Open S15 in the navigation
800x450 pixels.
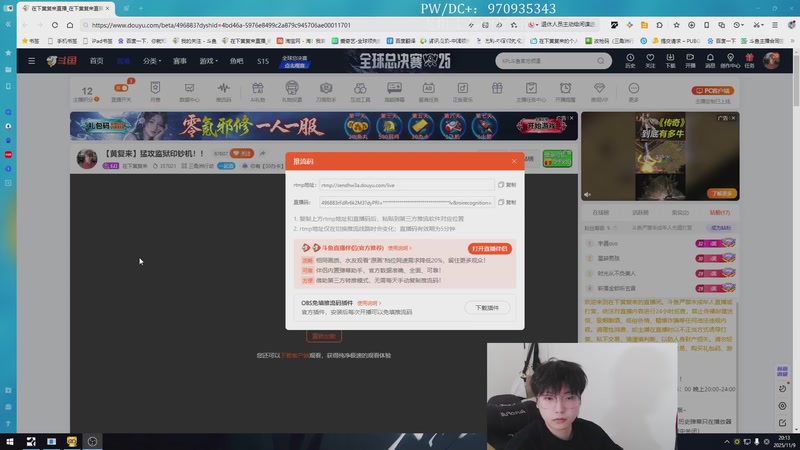click(263, 61)
